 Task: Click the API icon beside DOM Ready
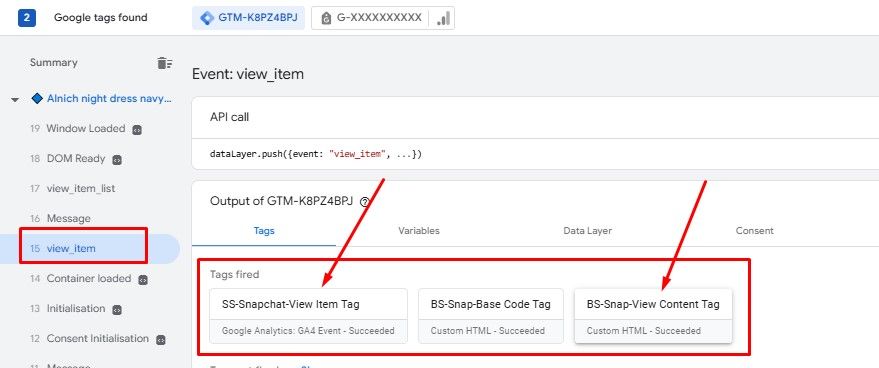[117, 160]
